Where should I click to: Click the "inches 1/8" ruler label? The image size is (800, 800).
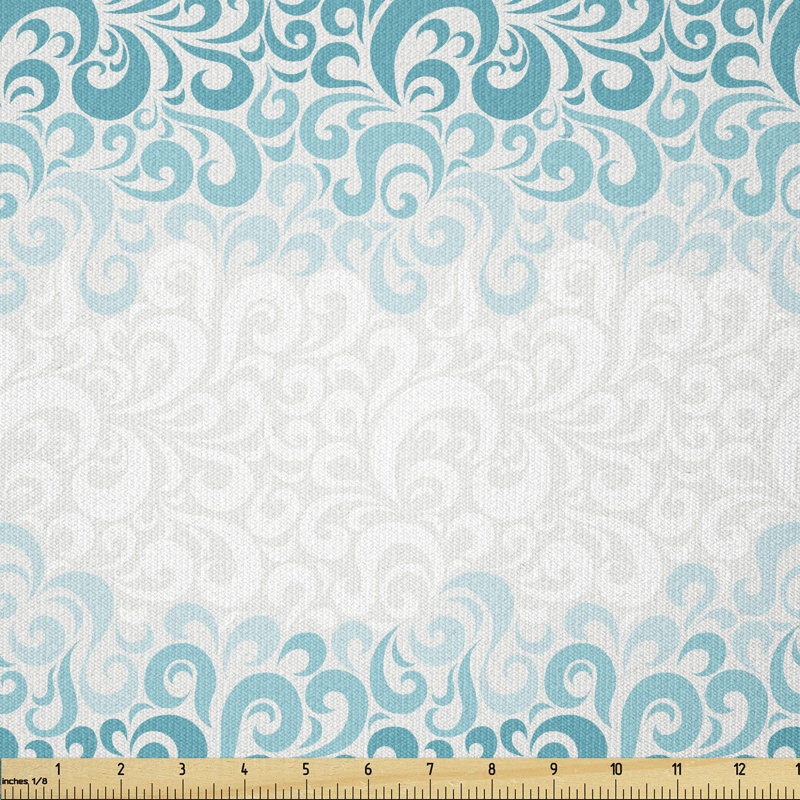click(x=24, y=781)
